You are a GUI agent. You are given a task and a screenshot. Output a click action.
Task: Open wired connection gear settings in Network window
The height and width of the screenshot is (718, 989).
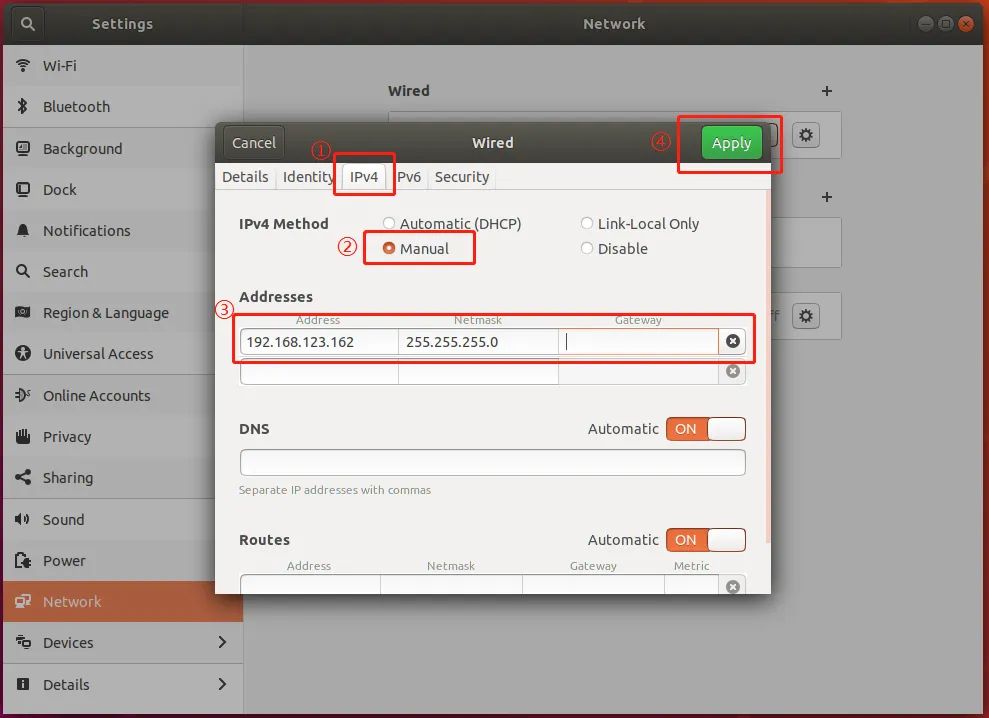pos(805,135)
